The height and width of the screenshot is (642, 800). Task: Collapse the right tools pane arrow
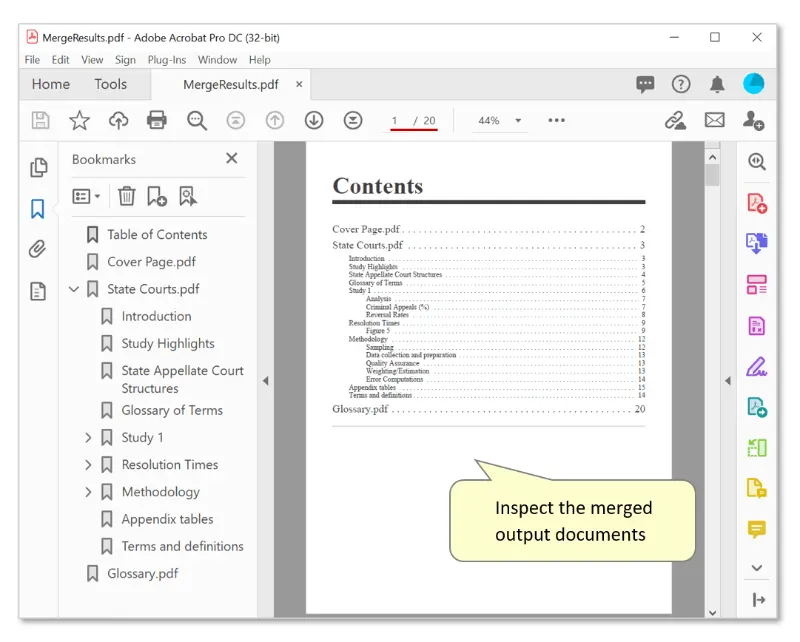coord(727,381)
